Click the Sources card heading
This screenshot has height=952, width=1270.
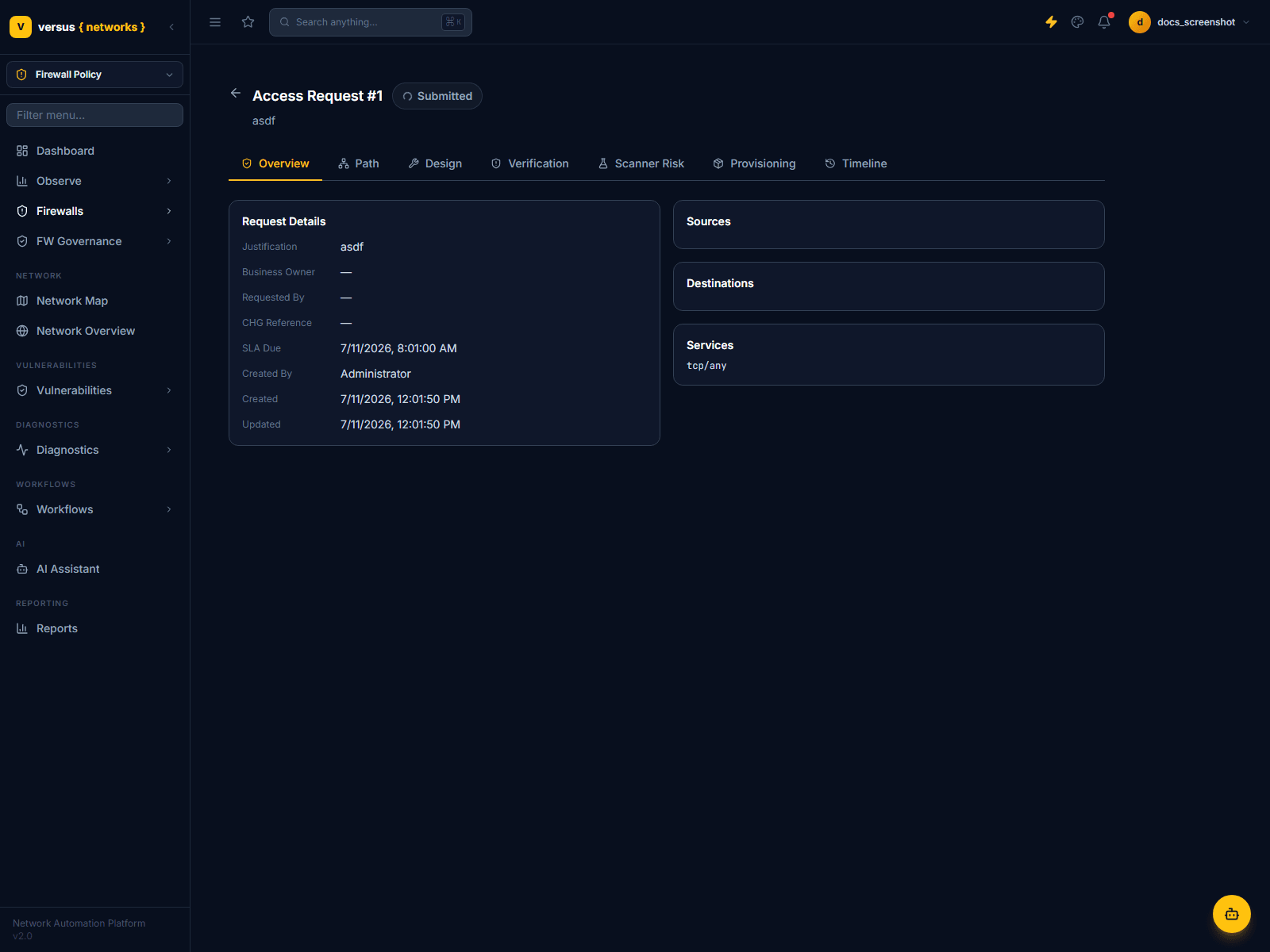click(x=709, y=221)
